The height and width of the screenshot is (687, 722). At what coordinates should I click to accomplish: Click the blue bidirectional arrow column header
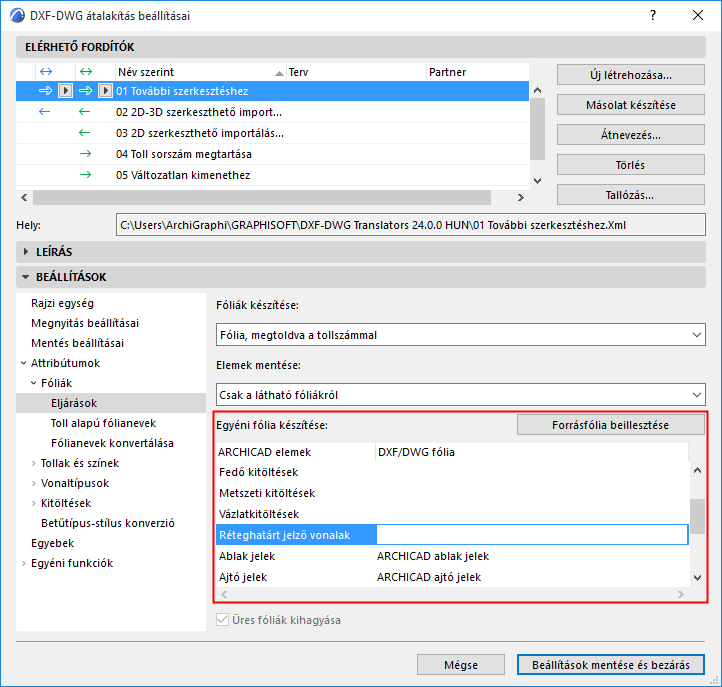point(46,72)
